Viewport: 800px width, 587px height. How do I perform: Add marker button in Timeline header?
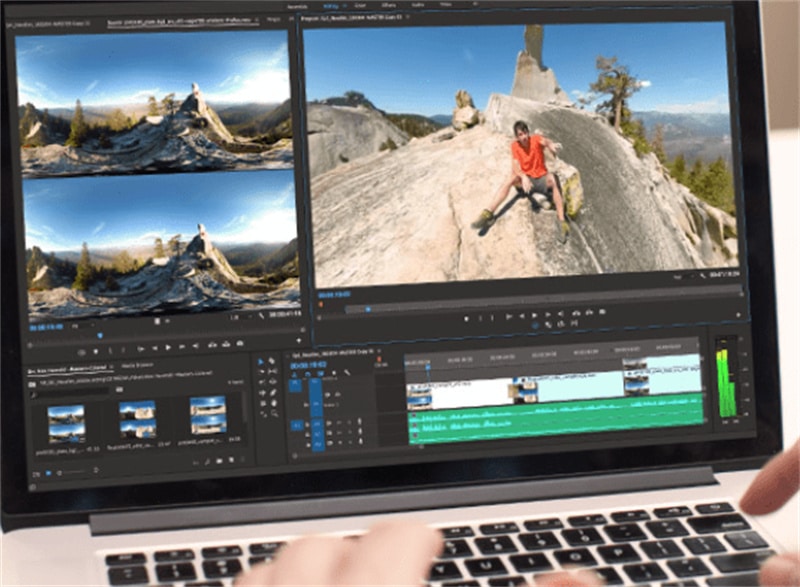[334, 373]
